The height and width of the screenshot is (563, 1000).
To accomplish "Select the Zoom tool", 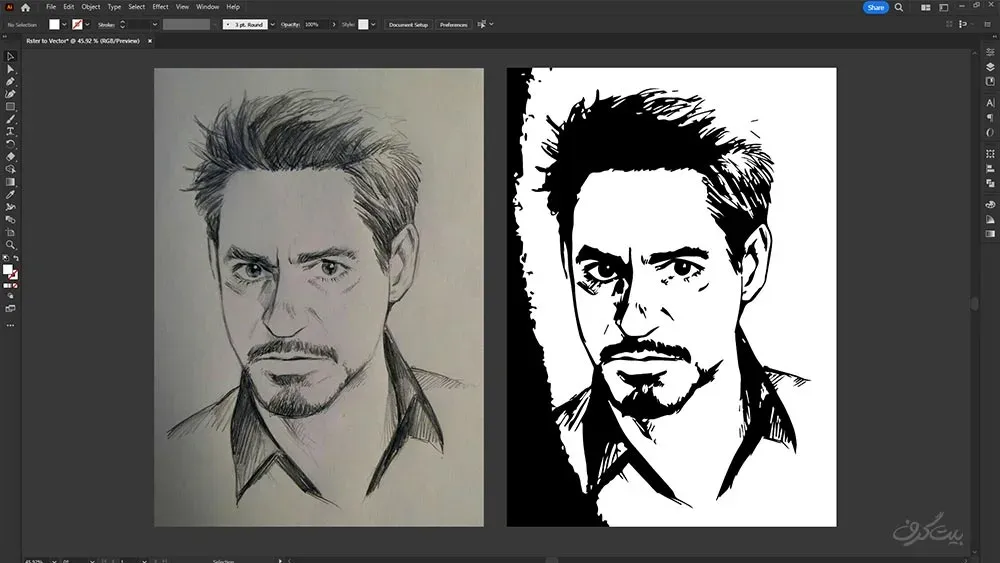I will pos(10,245).
